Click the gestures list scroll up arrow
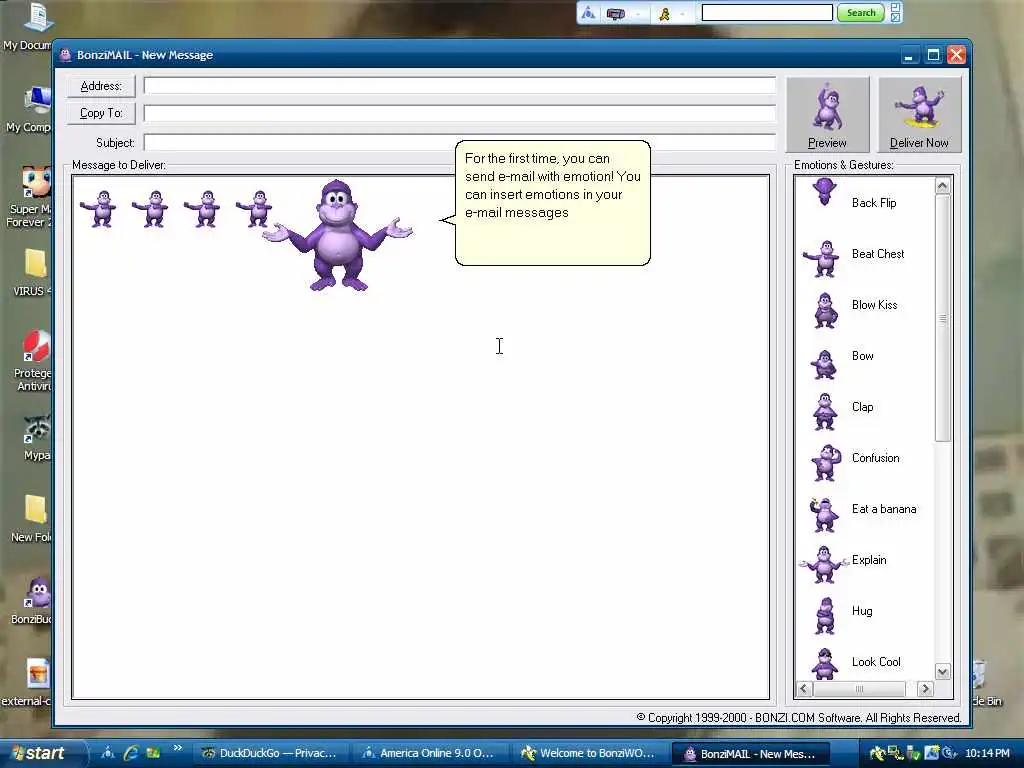This screenshot has width=1024, height=768. click(942, 186)
